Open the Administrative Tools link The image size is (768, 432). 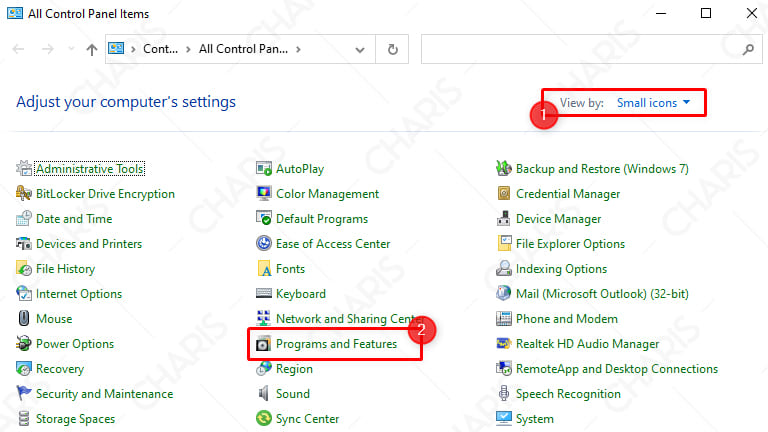(x=90, y=168)
